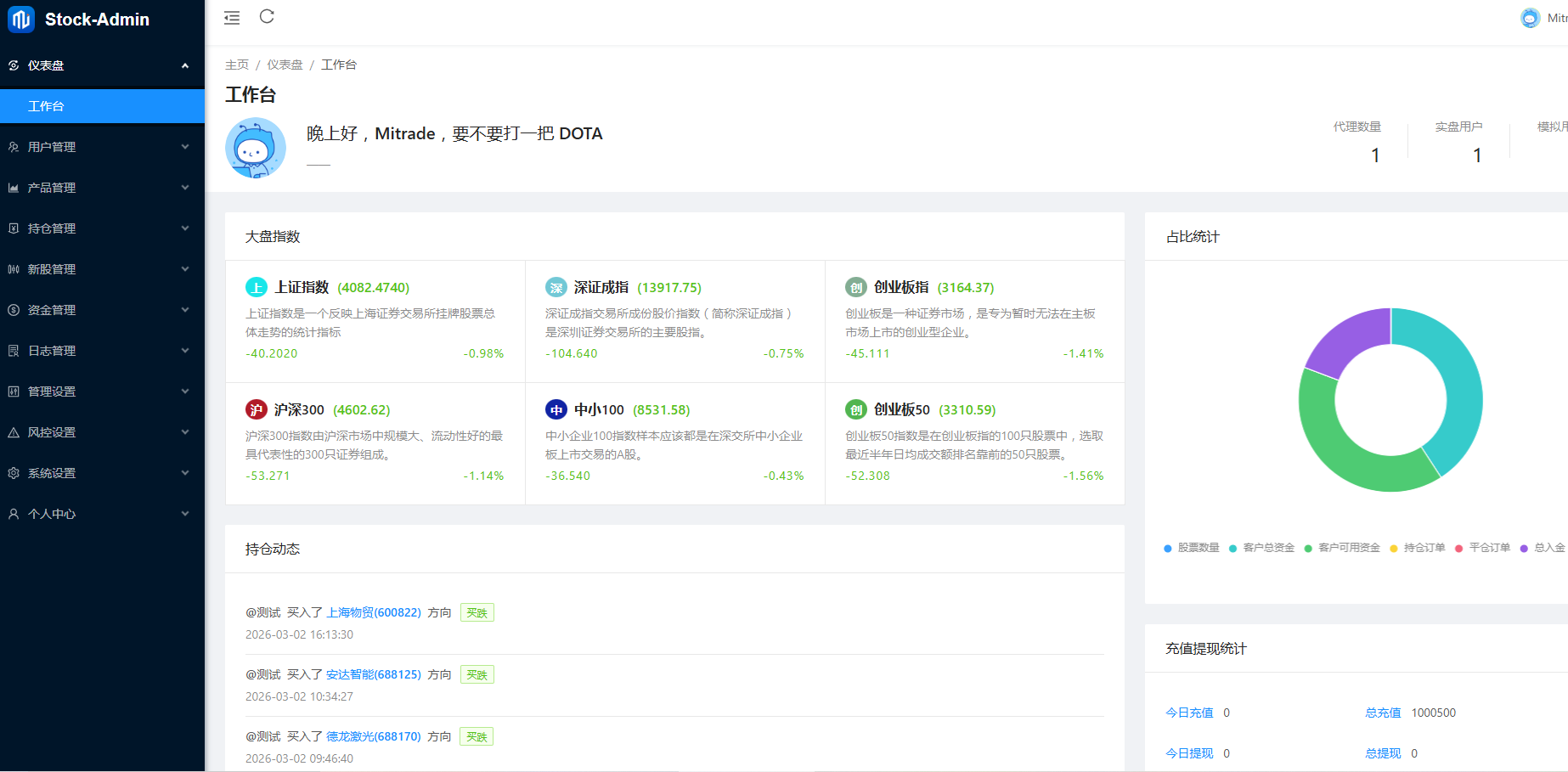Open the 上海物贸(600822) stock link
1568x772 pixels.
pyautogui.click(x=374, y=612)
